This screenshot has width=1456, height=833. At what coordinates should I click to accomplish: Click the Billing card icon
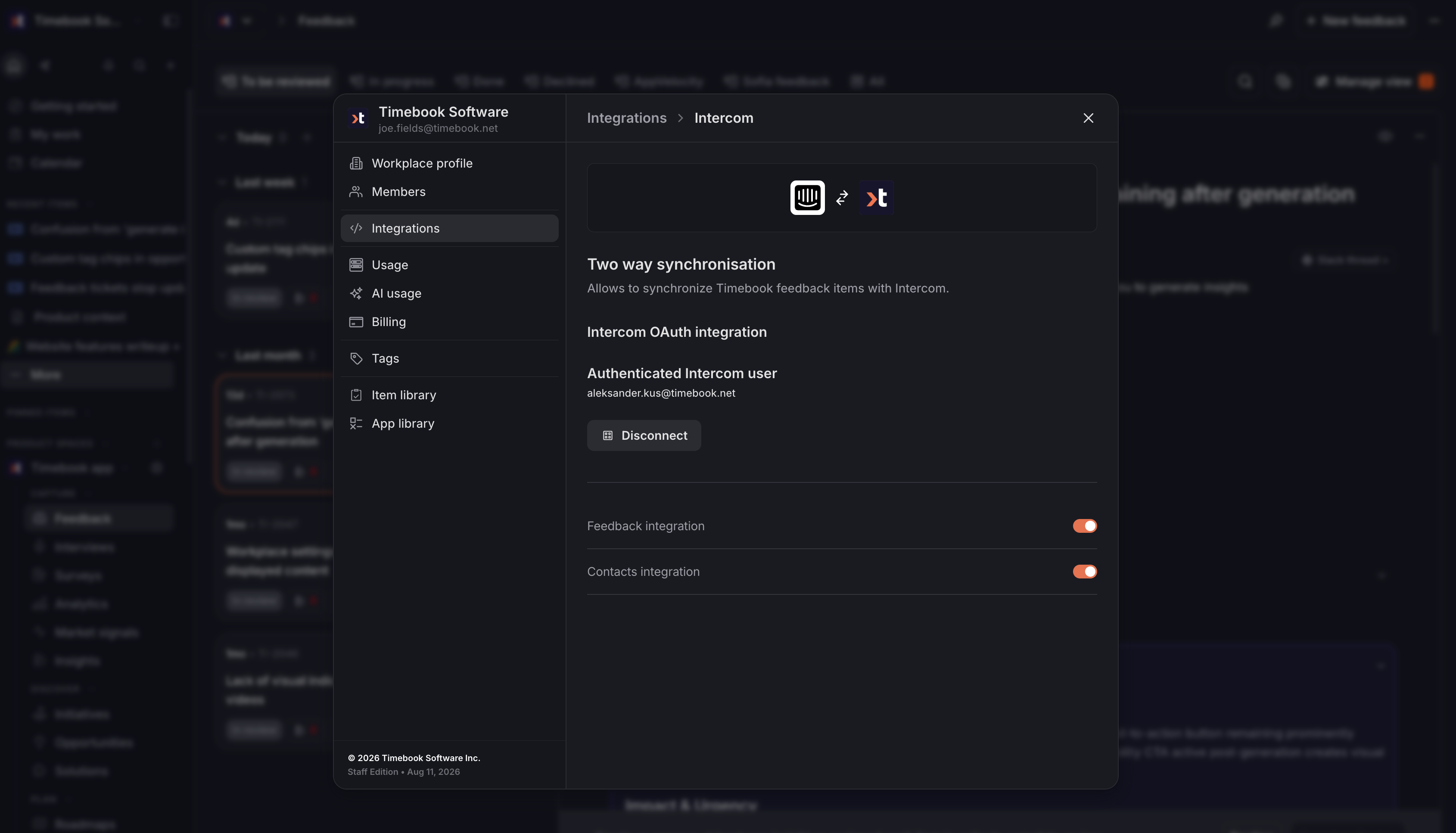click(356, 322)
